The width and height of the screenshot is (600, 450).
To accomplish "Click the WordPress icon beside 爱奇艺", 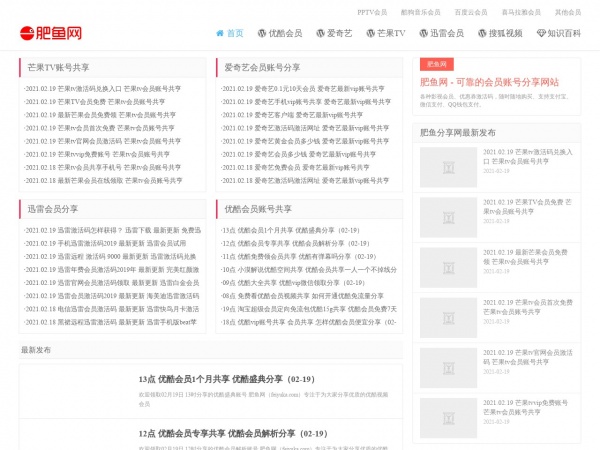I will (x=320, y=33).
